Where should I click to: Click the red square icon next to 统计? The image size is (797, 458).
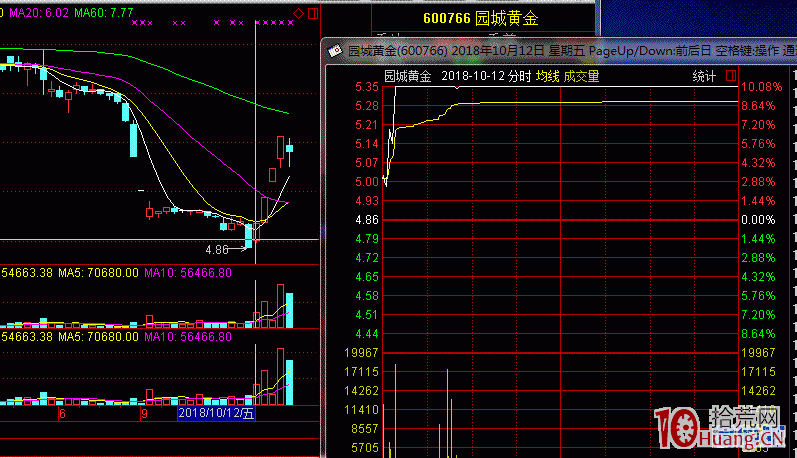pos(731,76)
